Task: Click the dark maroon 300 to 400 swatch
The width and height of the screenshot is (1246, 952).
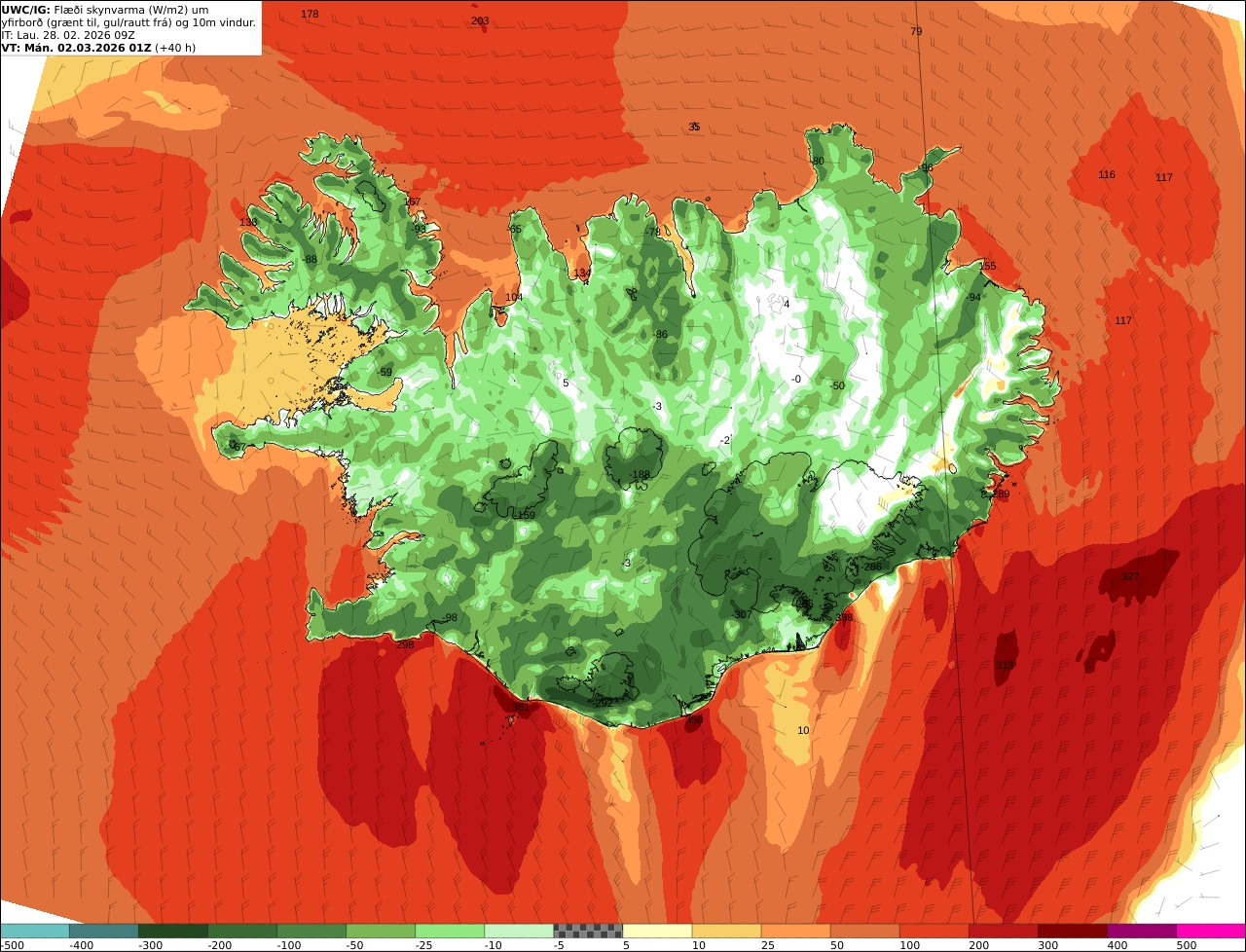Action: [x=1073, y=931]
